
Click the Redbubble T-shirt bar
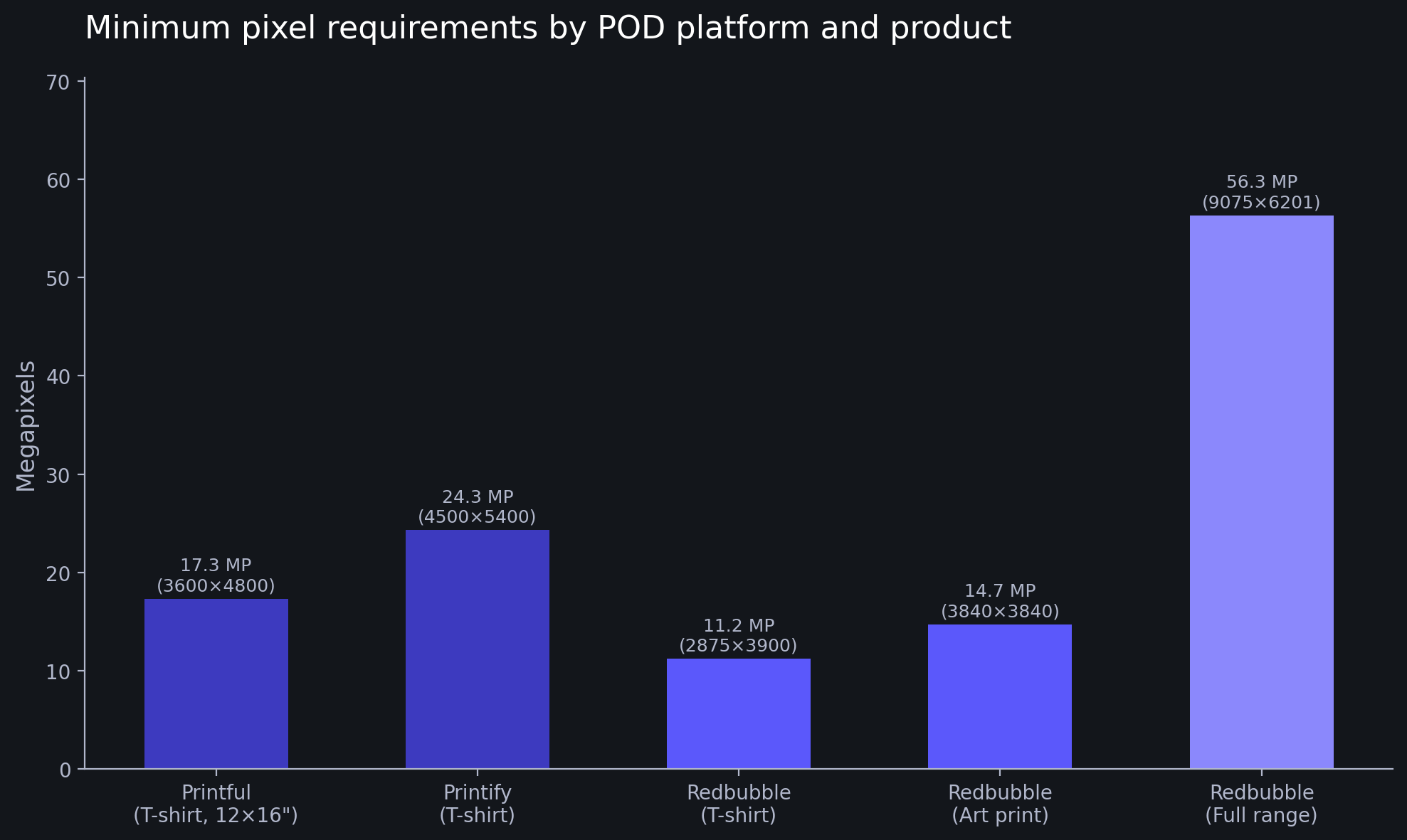738,713
